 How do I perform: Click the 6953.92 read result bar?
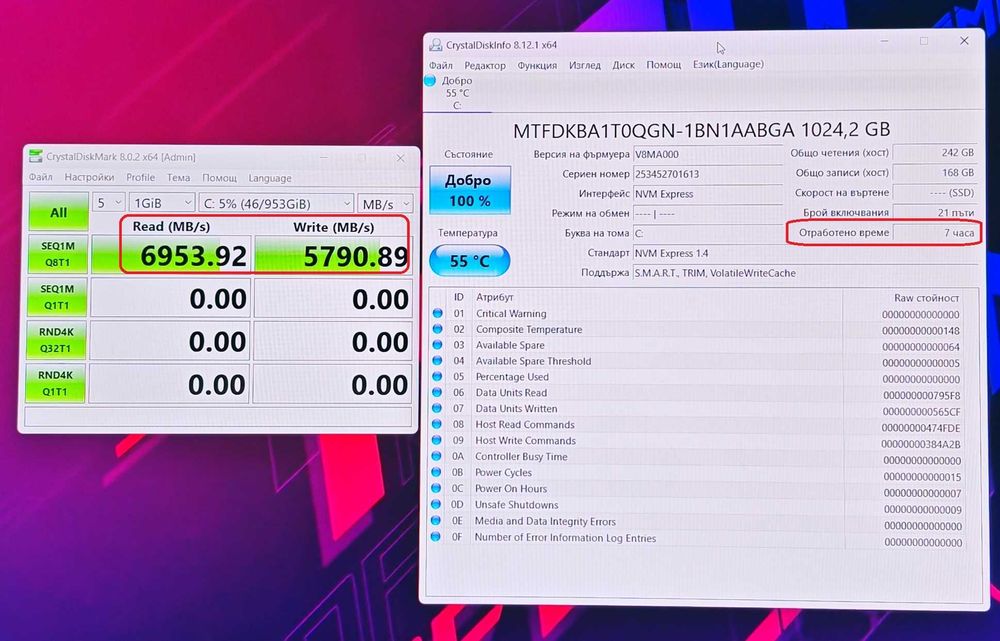(x=171, y=256)
